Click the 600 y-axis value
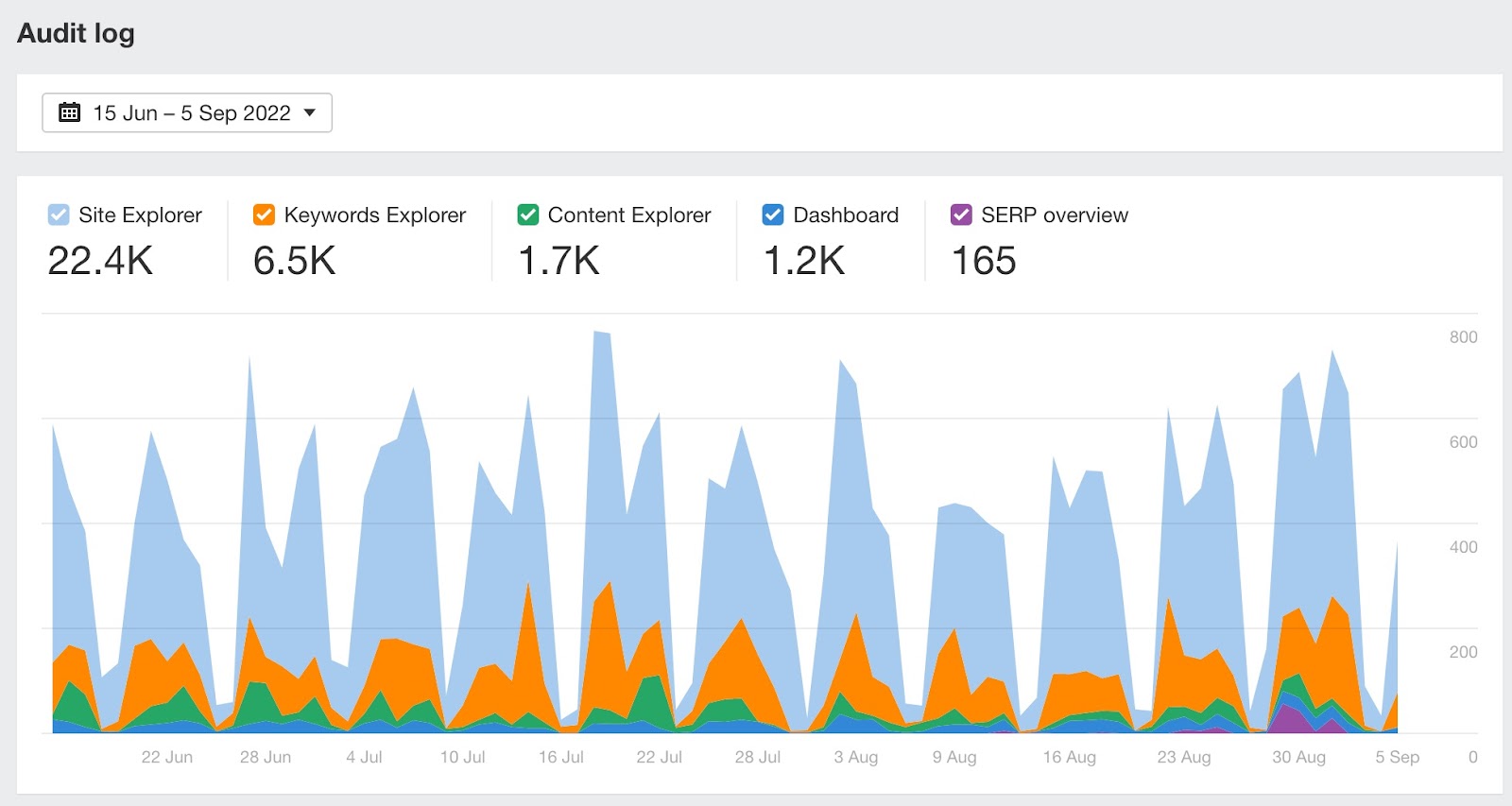 (1464, 442)
